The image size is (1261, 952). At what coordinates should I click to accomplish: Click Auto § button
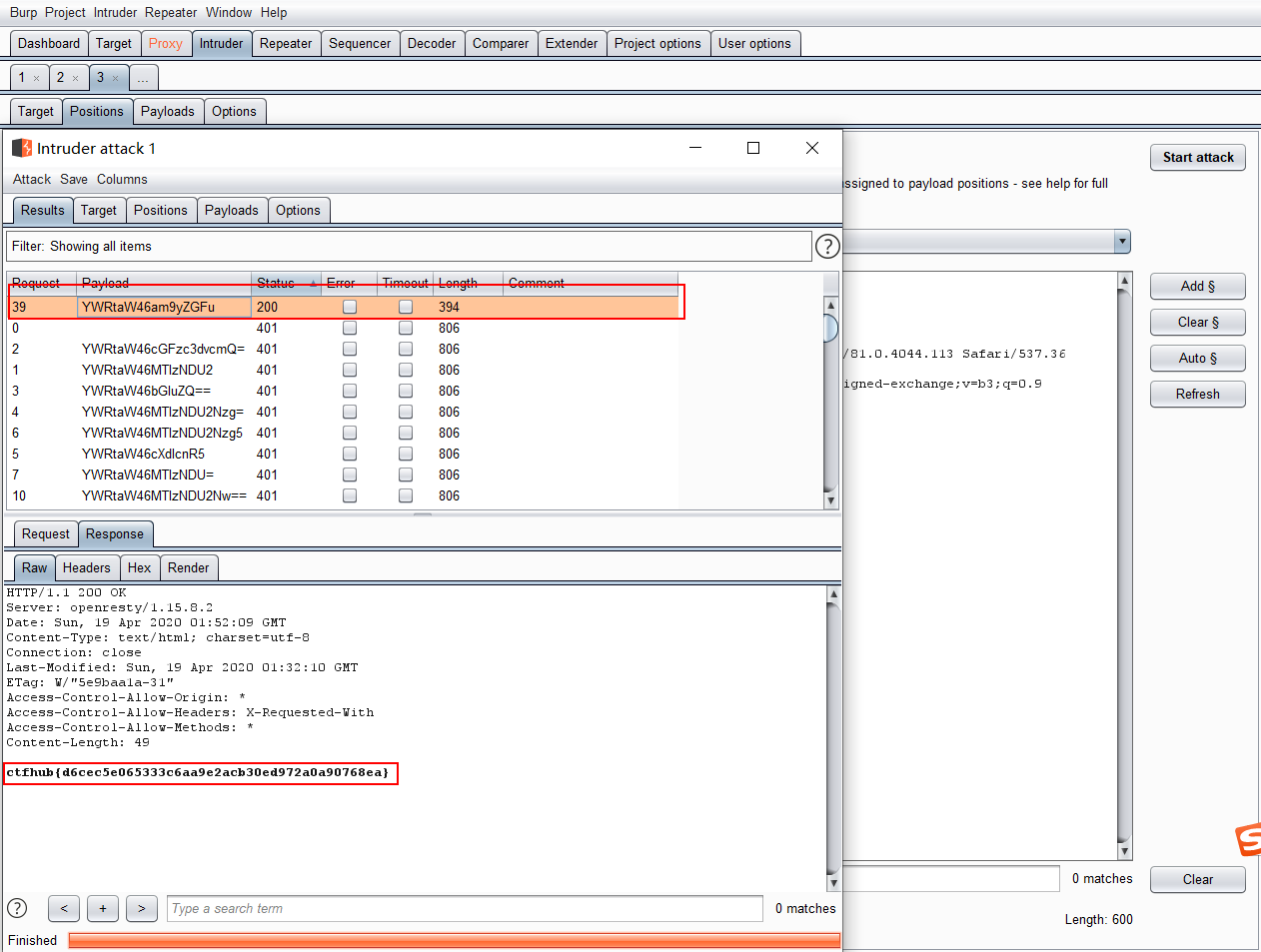click(x=1198, y=358)
